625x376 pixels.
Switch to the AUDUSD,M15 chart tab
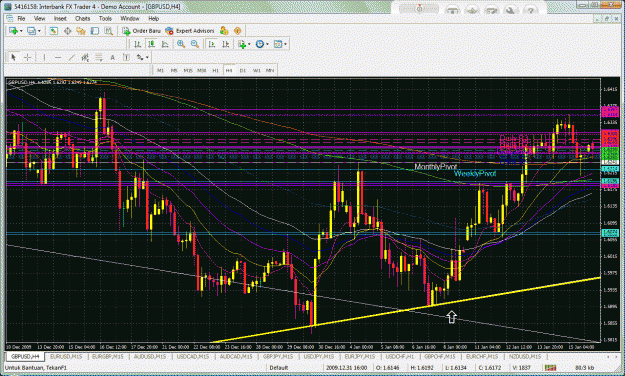(x=150, y=356)
